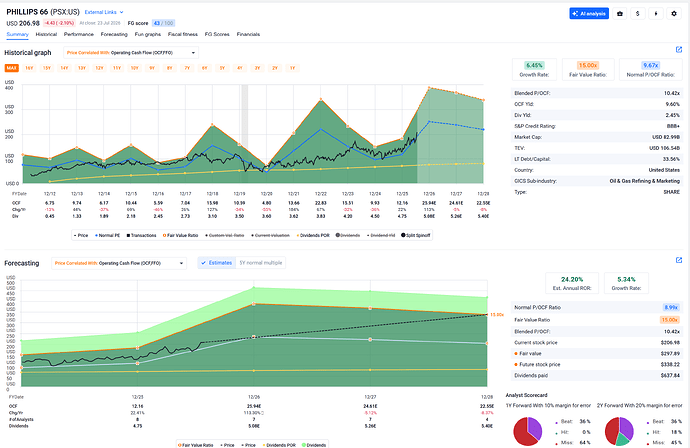The width and height of the screenshot is (690, 448).
Task: Open Forecasting chart in external view icon
Action: 679,260
